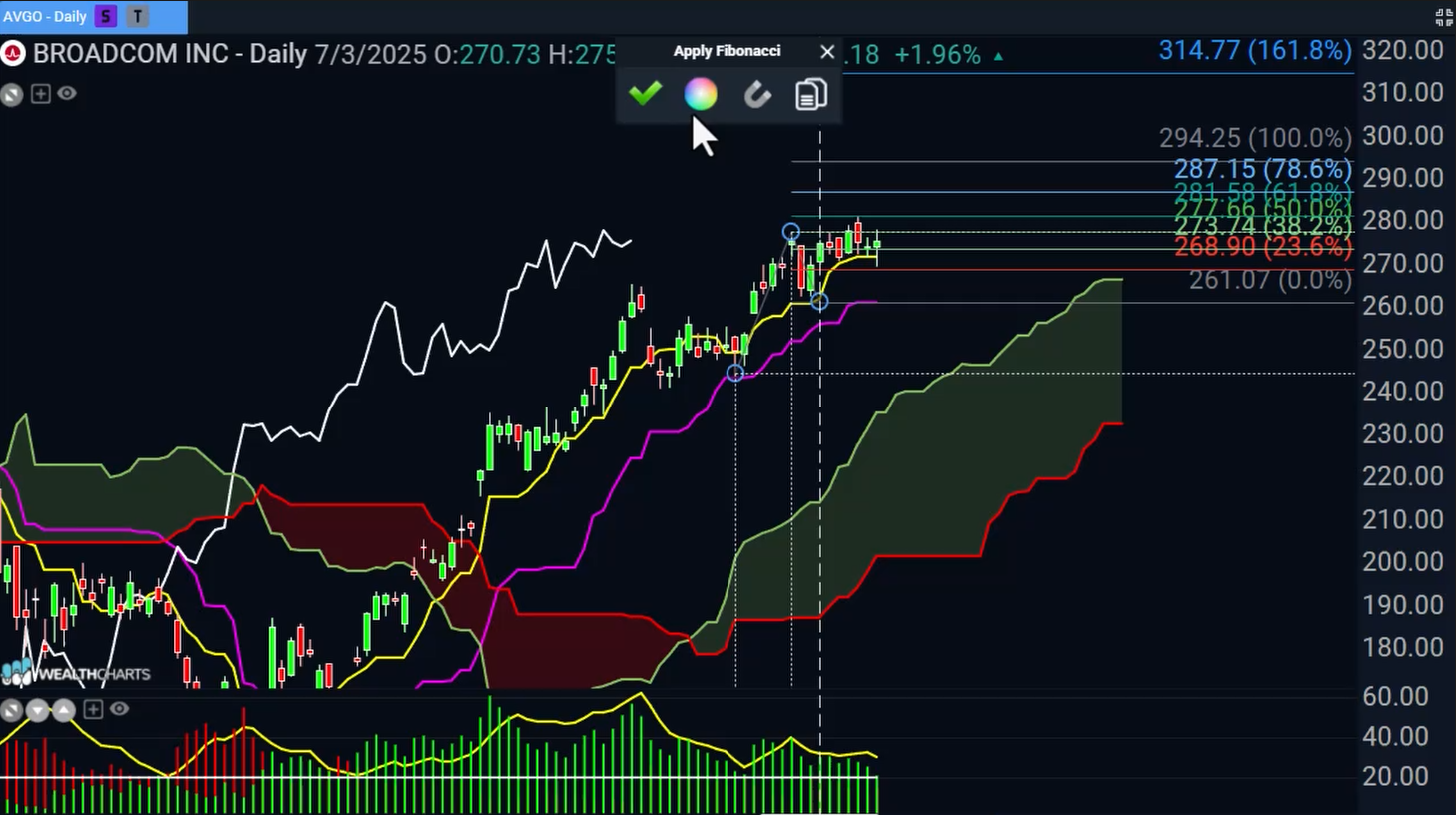This screenshot has height=815, width=1456.
Task: Select the 261.07 (0.0%) Fibonacci label
Action: pos(1270,280)
